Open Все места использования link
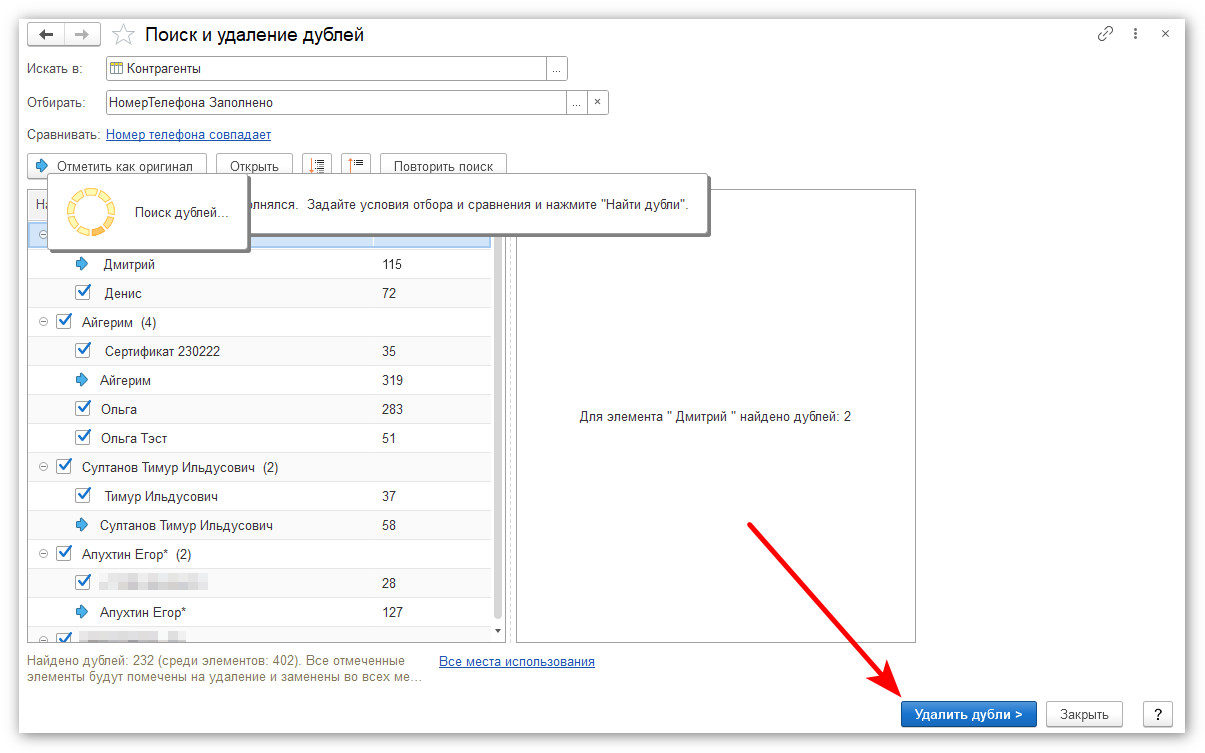This screenshot has width=1205, height=753. (517, 661)
